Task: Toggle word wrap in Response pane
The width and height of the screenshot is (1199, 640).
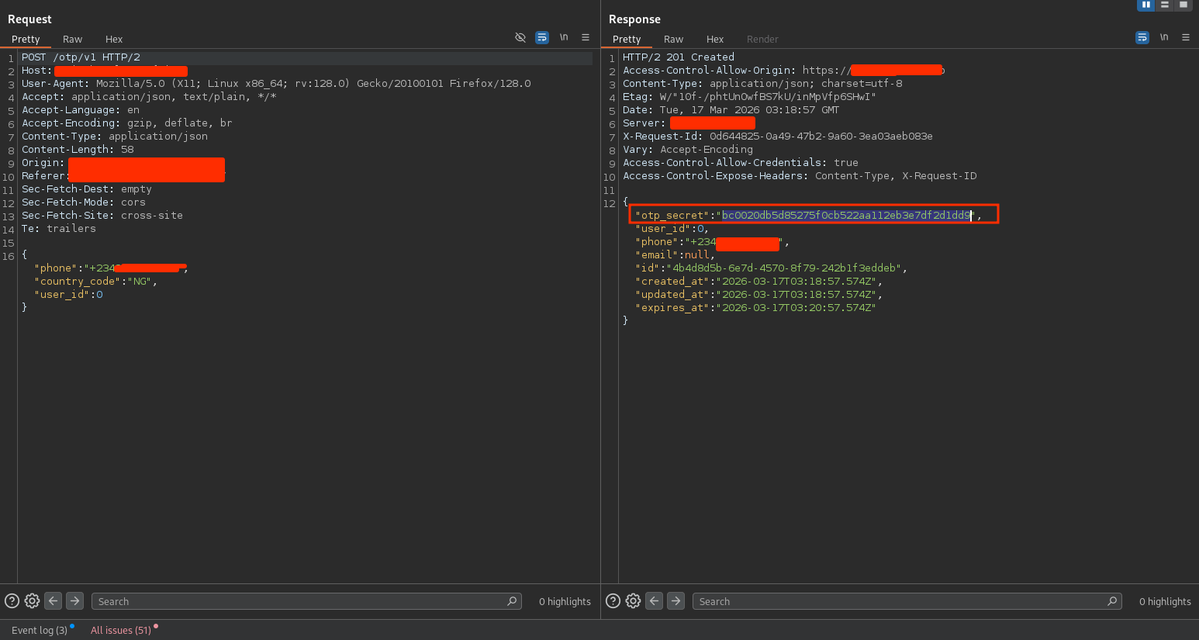Action: pyautogui.click(x=1142, y=37)
